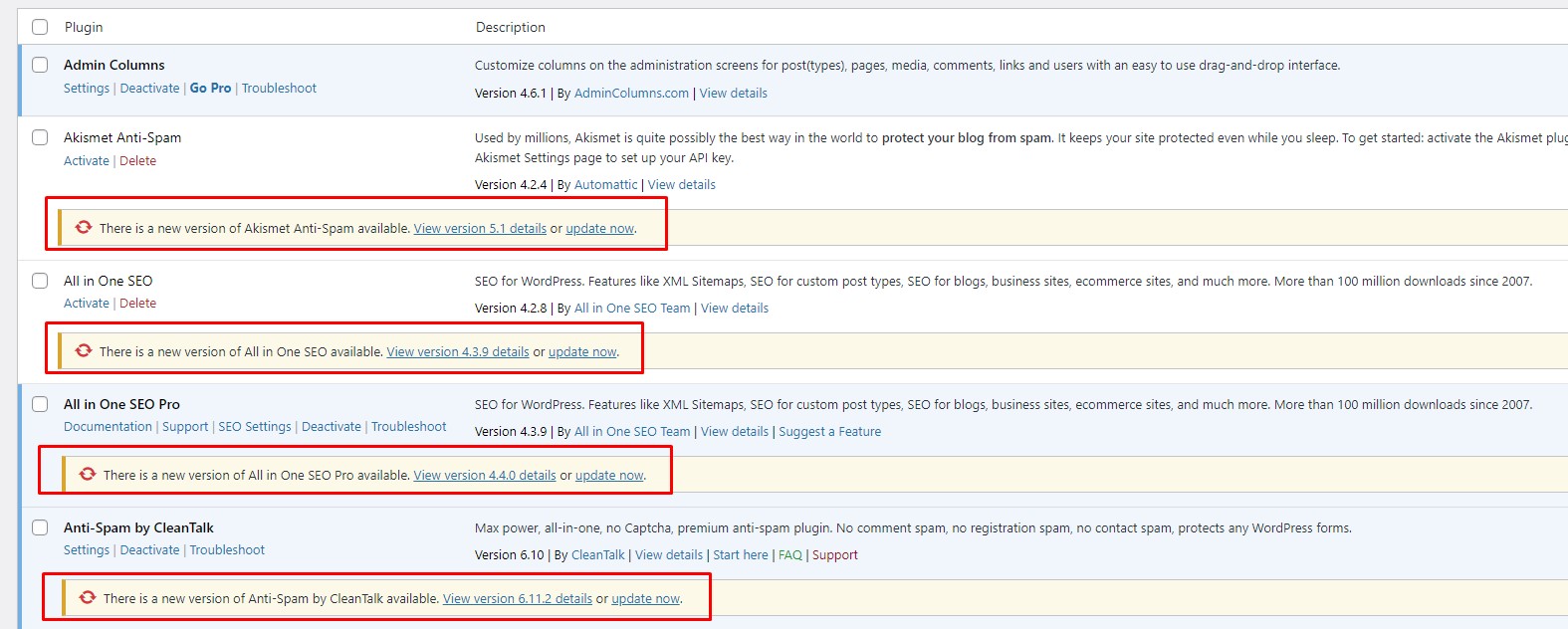View details for All in One SEO Pro 4.3.9
Image resolution: width=1568 pixels, height=629 pixels.
click(735, 431)
